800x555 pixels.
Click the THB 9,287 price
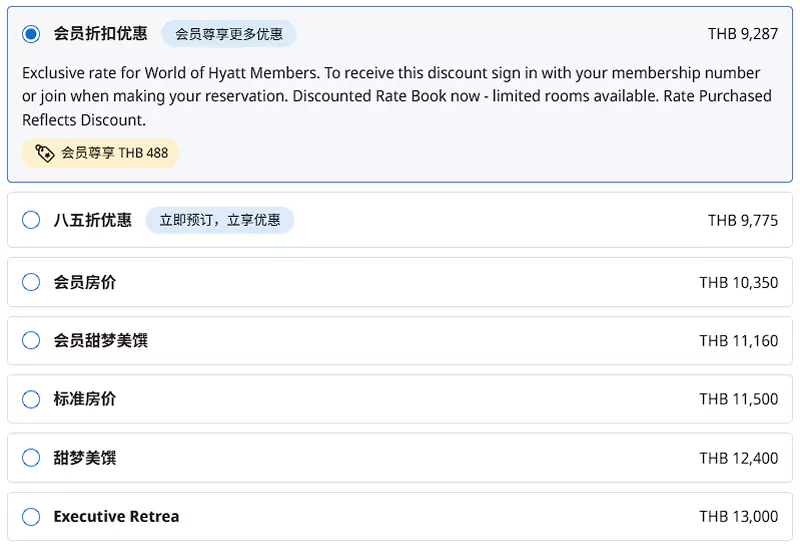(x=742, y=34)
